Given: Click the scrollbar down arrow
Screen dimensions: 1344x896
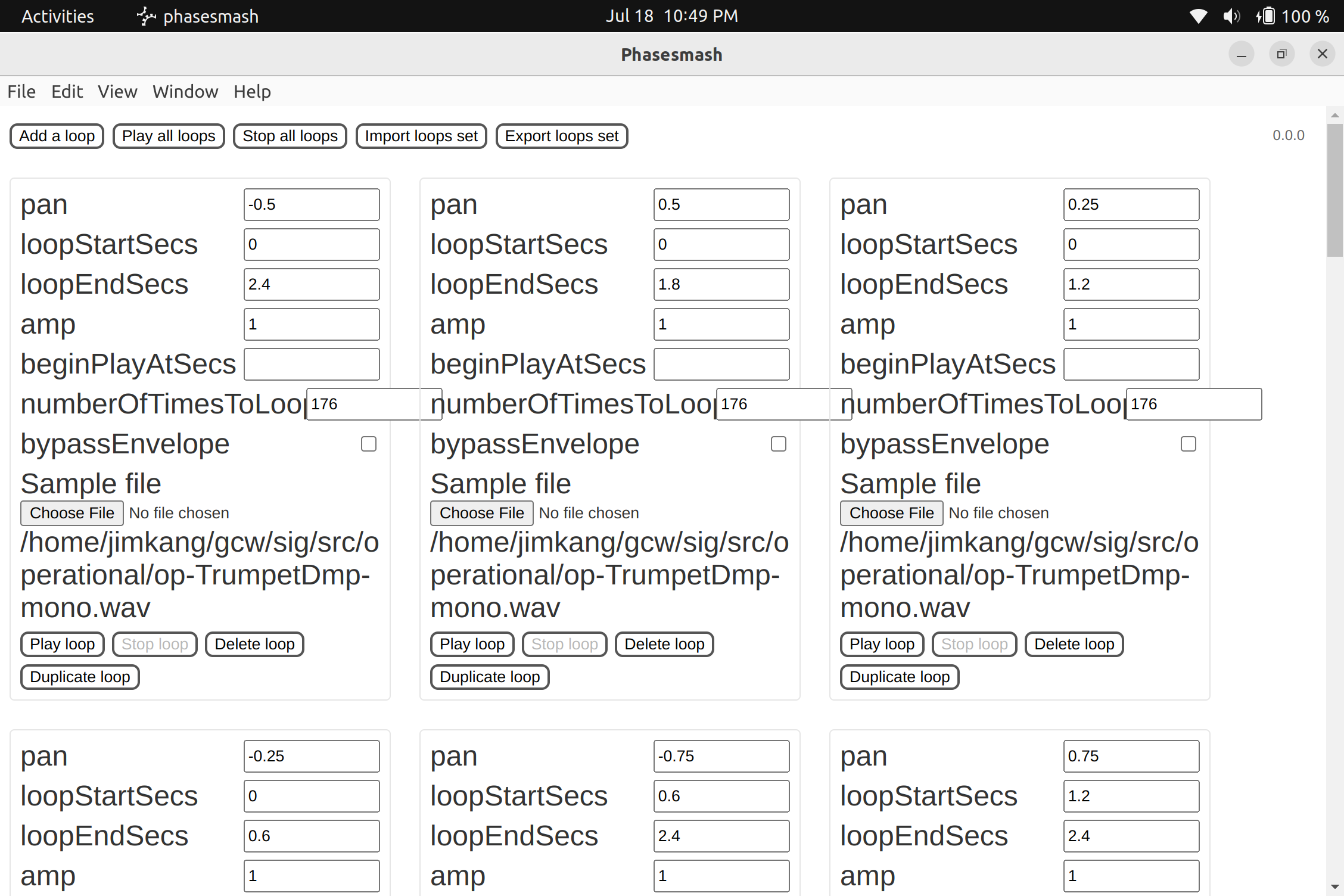Looking at the screenshot, I should [1334, 887].
